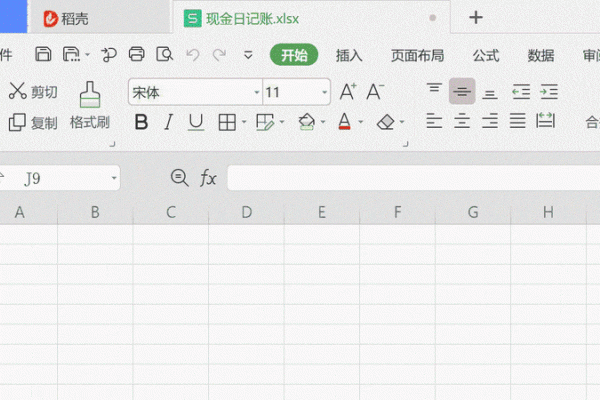Open the Name Box dropdown arrow

click(x=114, y=178)
